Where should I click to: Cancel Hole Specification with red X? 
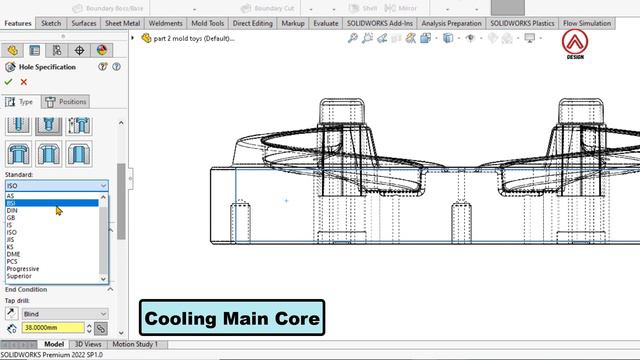(x=24, y=82)
